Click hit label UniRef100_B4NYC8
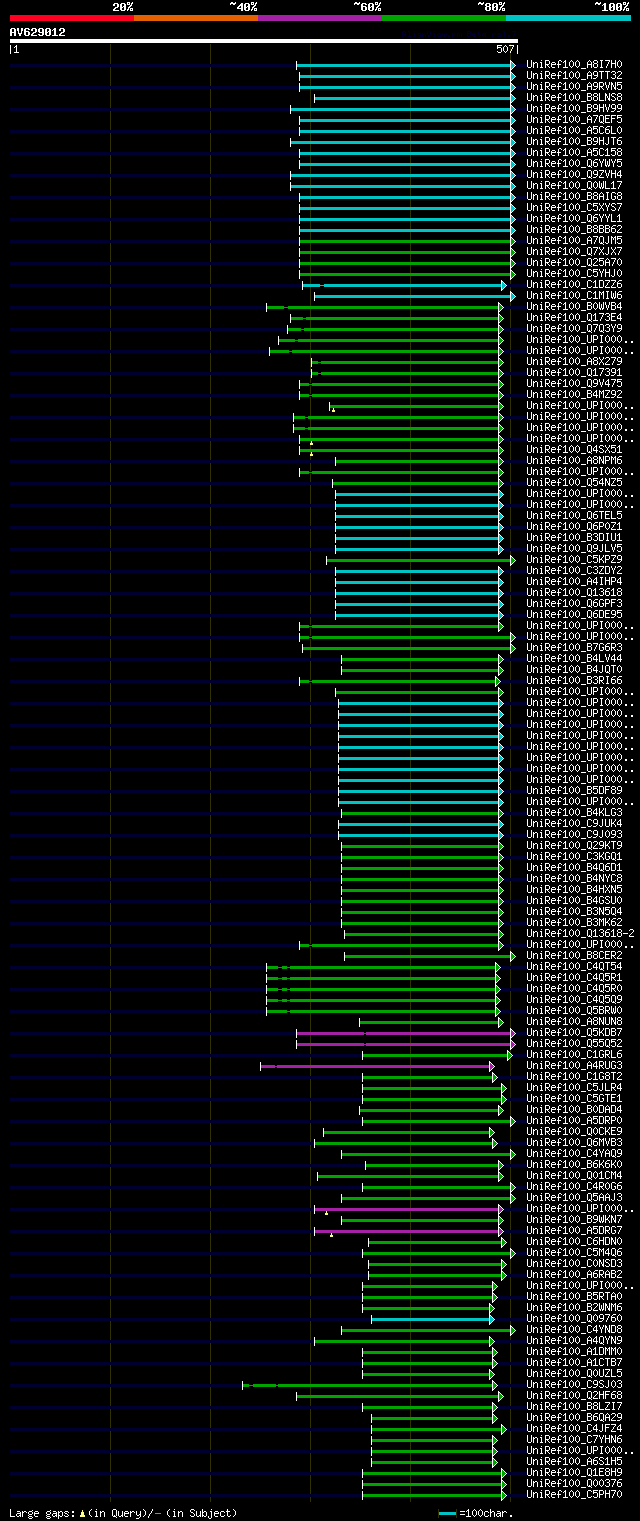Screen dimensions: 640x1521 click(574, 879)
